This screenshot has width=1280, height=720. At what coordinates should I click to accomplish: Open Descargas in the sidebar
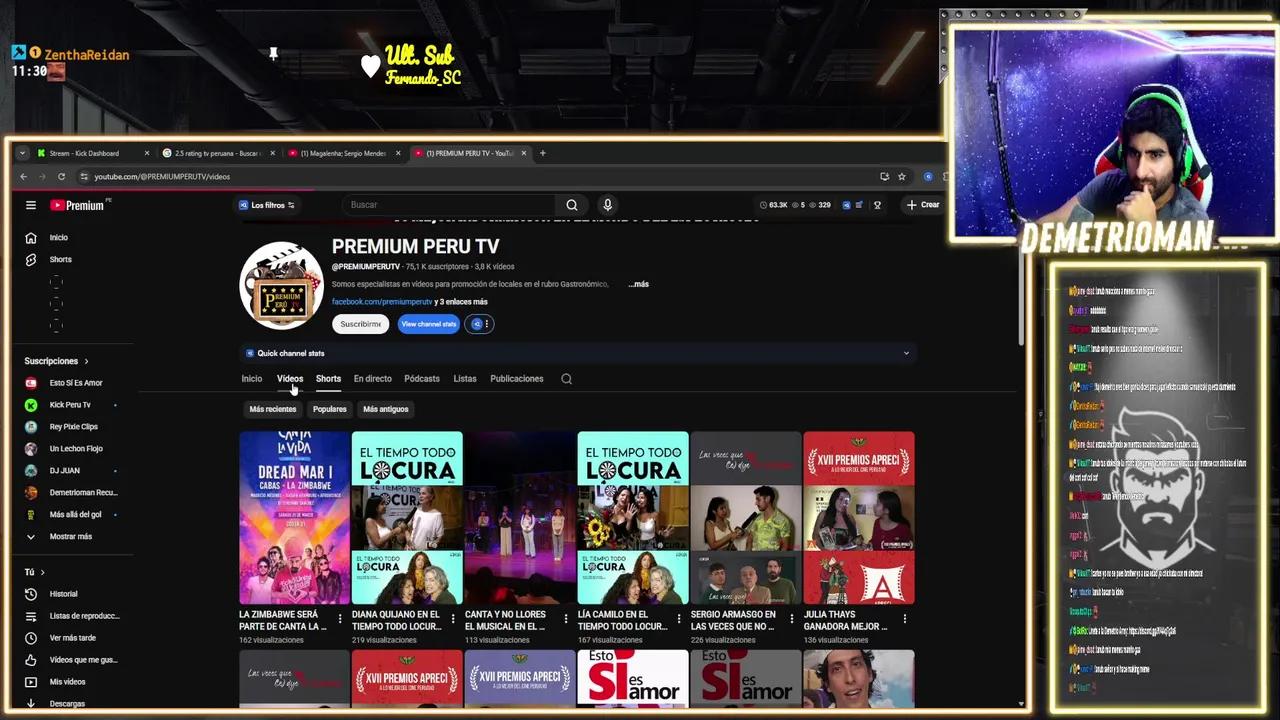(58, 703)
